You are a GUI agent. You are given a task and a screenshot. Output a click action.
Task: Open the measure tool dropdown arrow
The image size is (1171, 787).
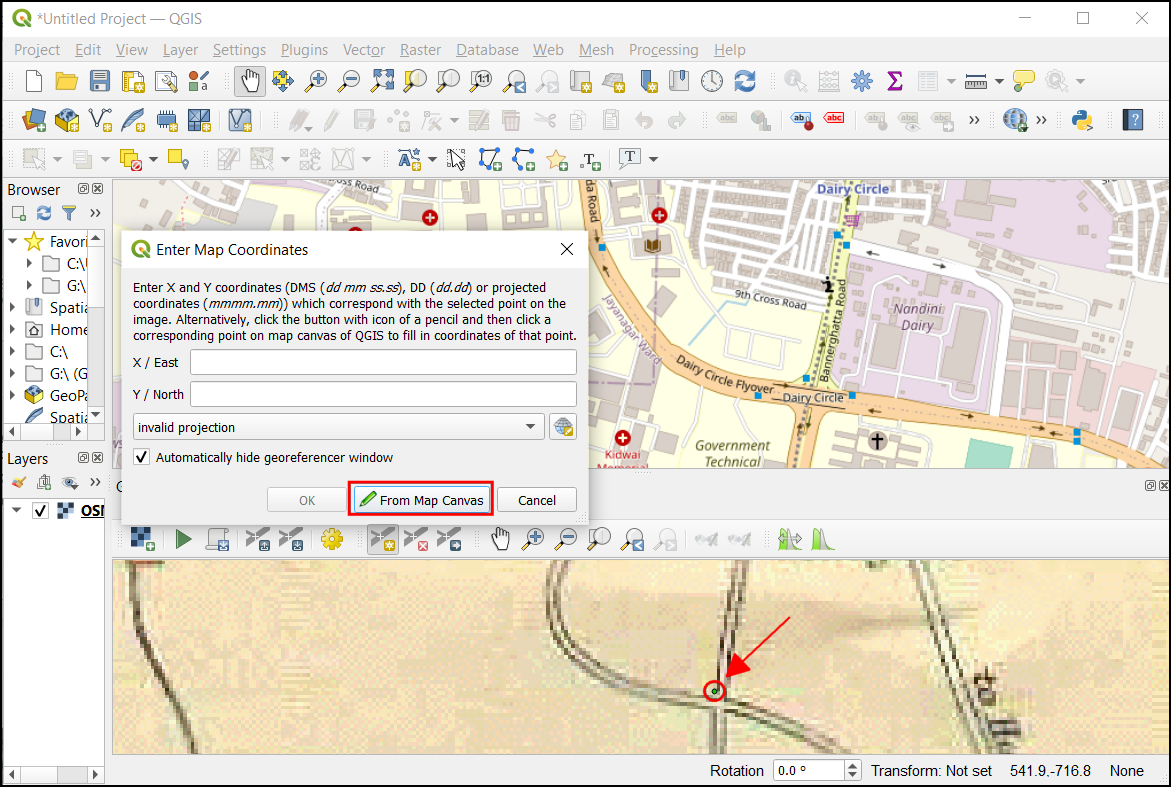[x=999, y=81]
